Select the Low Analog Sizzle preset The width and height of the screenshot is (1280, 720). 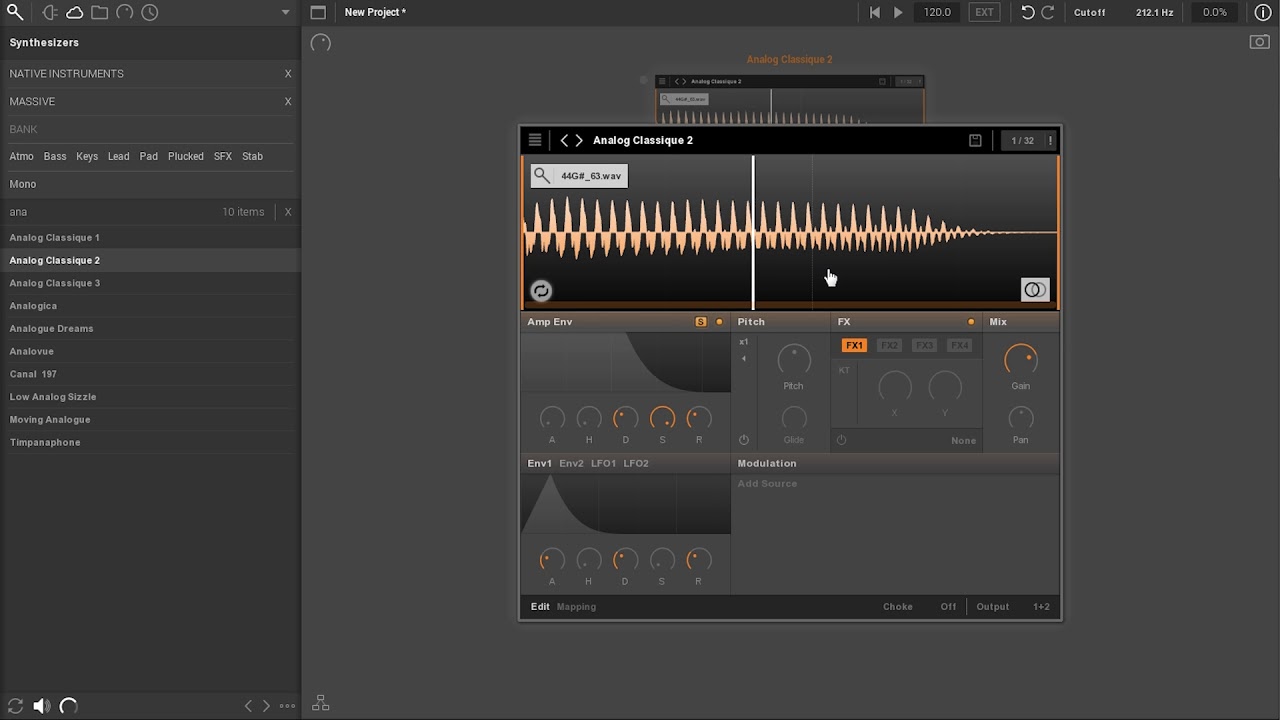(x=150, y=397)
